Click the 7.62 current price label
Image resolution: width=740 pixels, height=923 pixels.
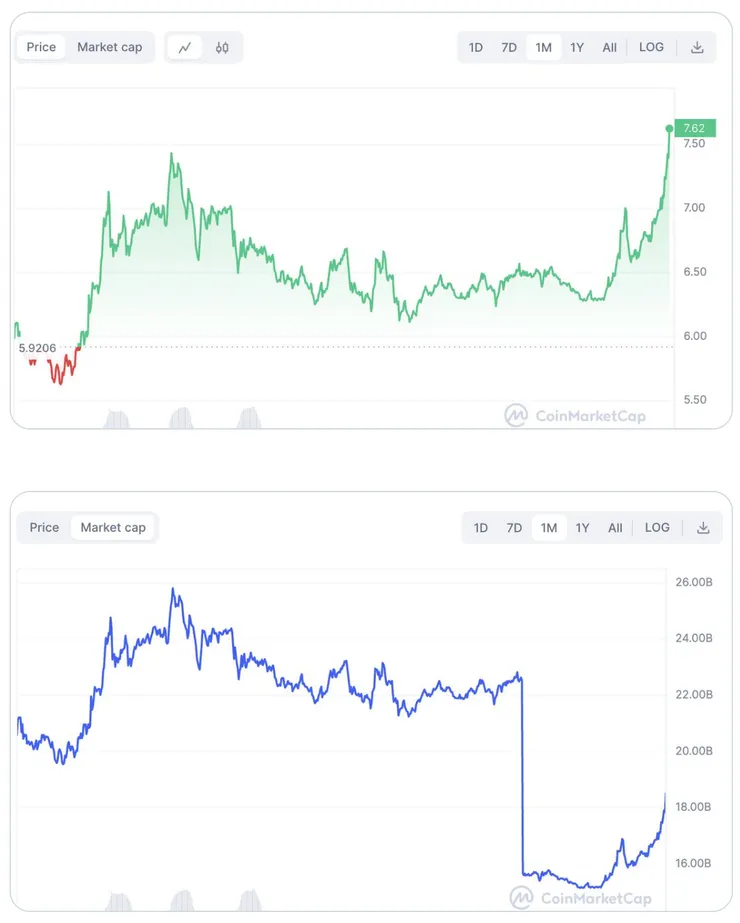[695, 128]
